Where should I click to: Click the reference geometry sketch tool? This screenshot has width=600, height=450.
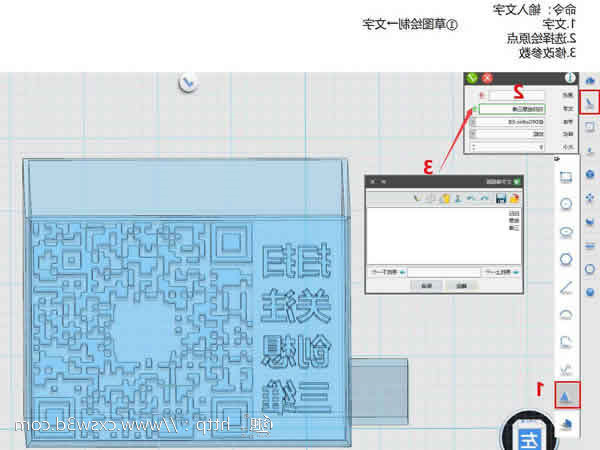567,423
